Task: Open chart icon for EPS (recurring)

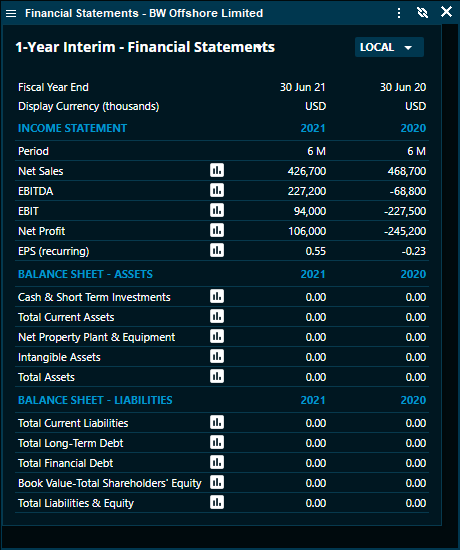Action: pyautogui.click(x=217, y=250)
